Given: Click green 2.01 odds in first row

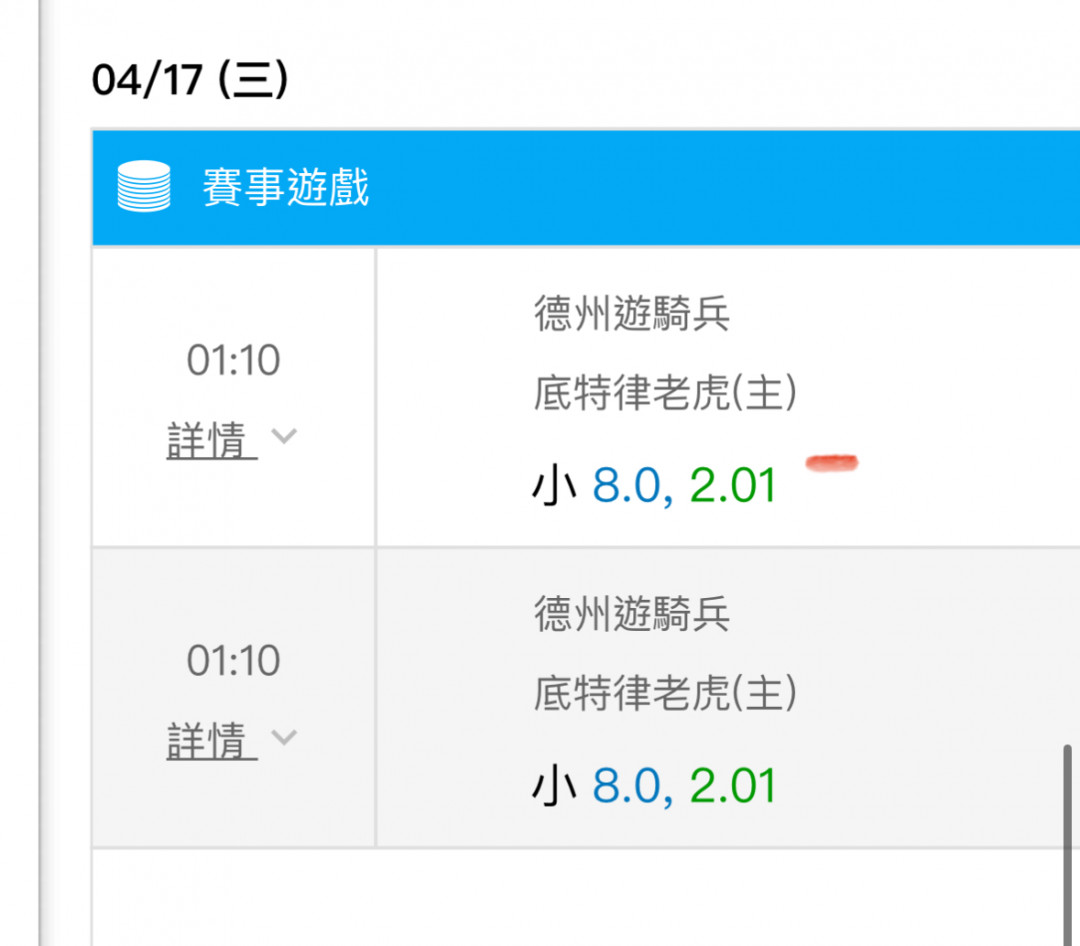Looking at the screenshot, I should 733,485.
